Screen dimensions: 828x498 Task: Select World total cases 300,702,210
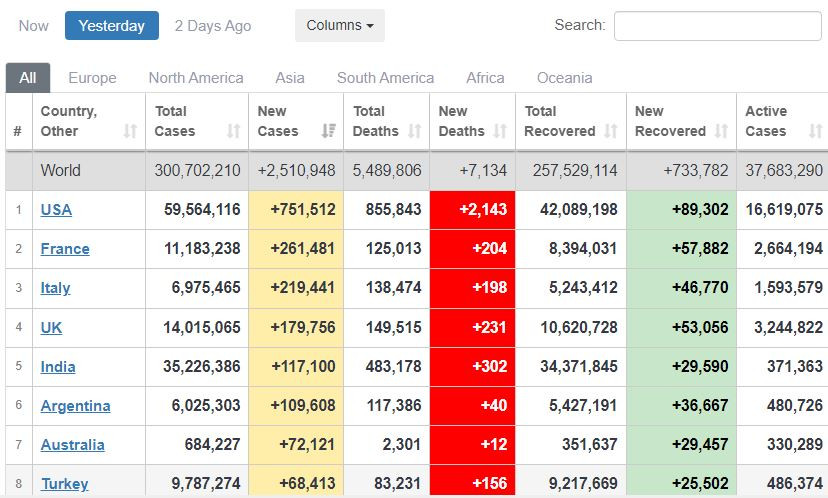click(x=197, y=170)
